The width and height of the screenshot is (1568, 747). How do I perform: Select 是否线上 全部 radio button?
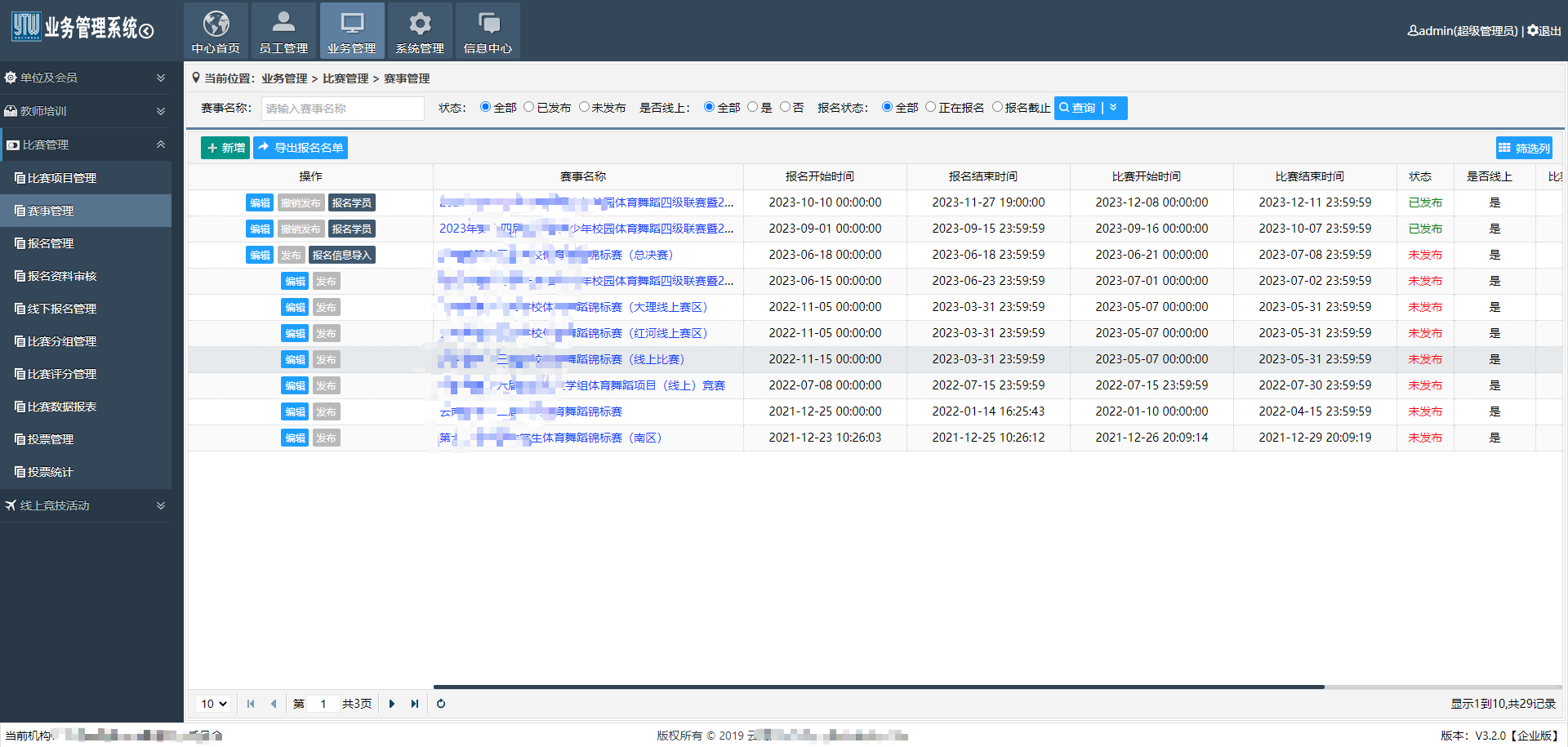click(709, 107)
